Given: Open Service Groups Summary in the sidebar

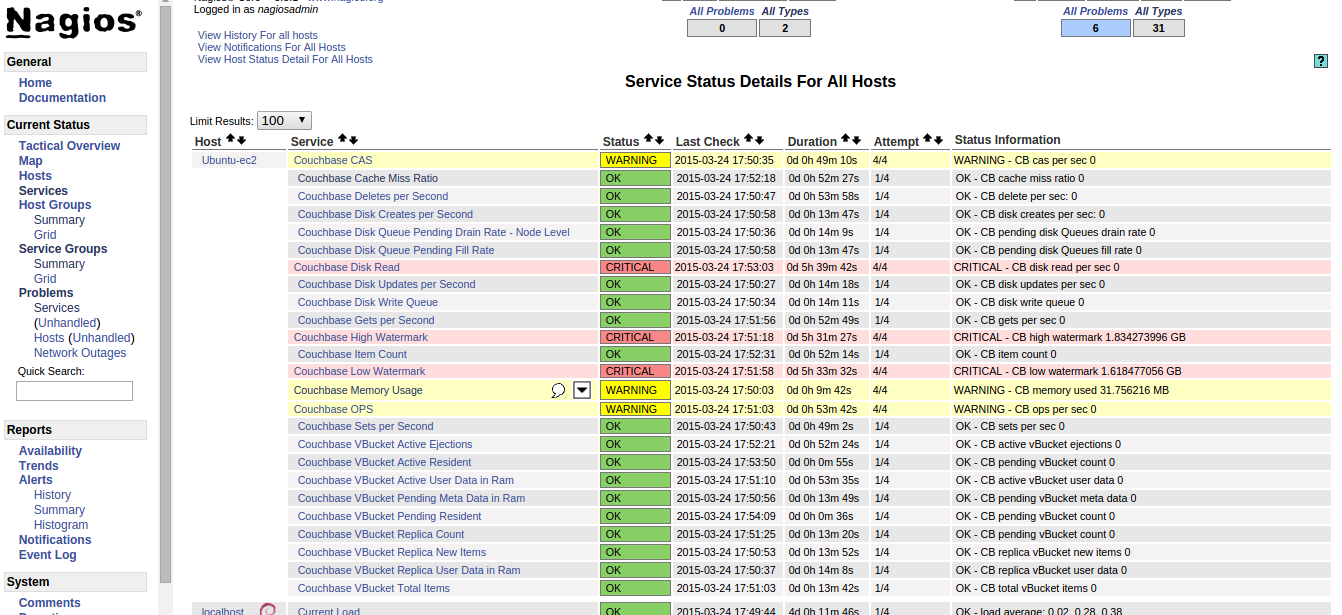Looking at the screenshot, I should click(x=59, y=264).
